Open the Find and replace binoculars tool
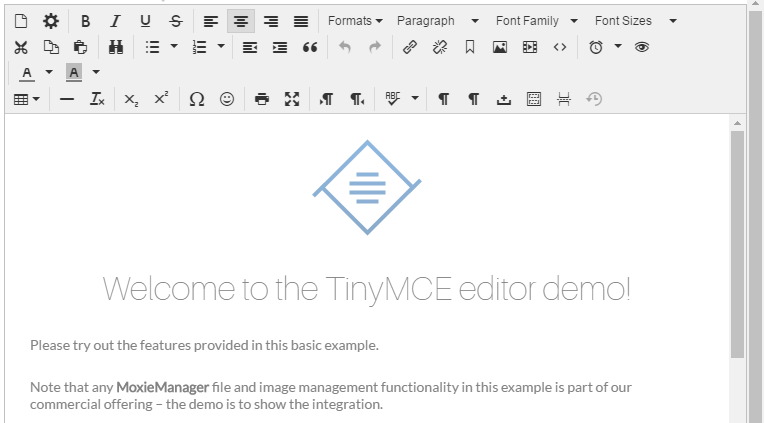Screen dimensions: 765x423 click(x=116, y=47)
